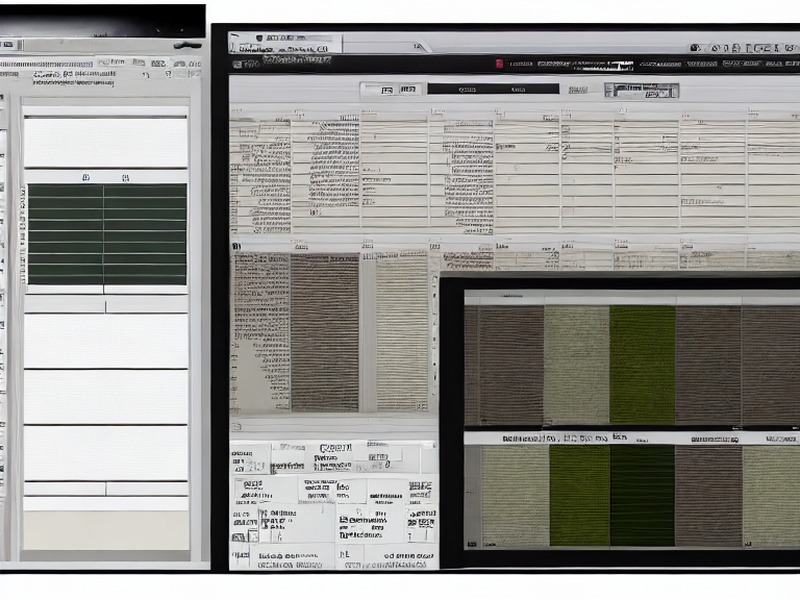Viewport: 800px width, 600px height.
Task: Pick the olive green swatch in the upper swatch row
Action: [x=642, y=365]
